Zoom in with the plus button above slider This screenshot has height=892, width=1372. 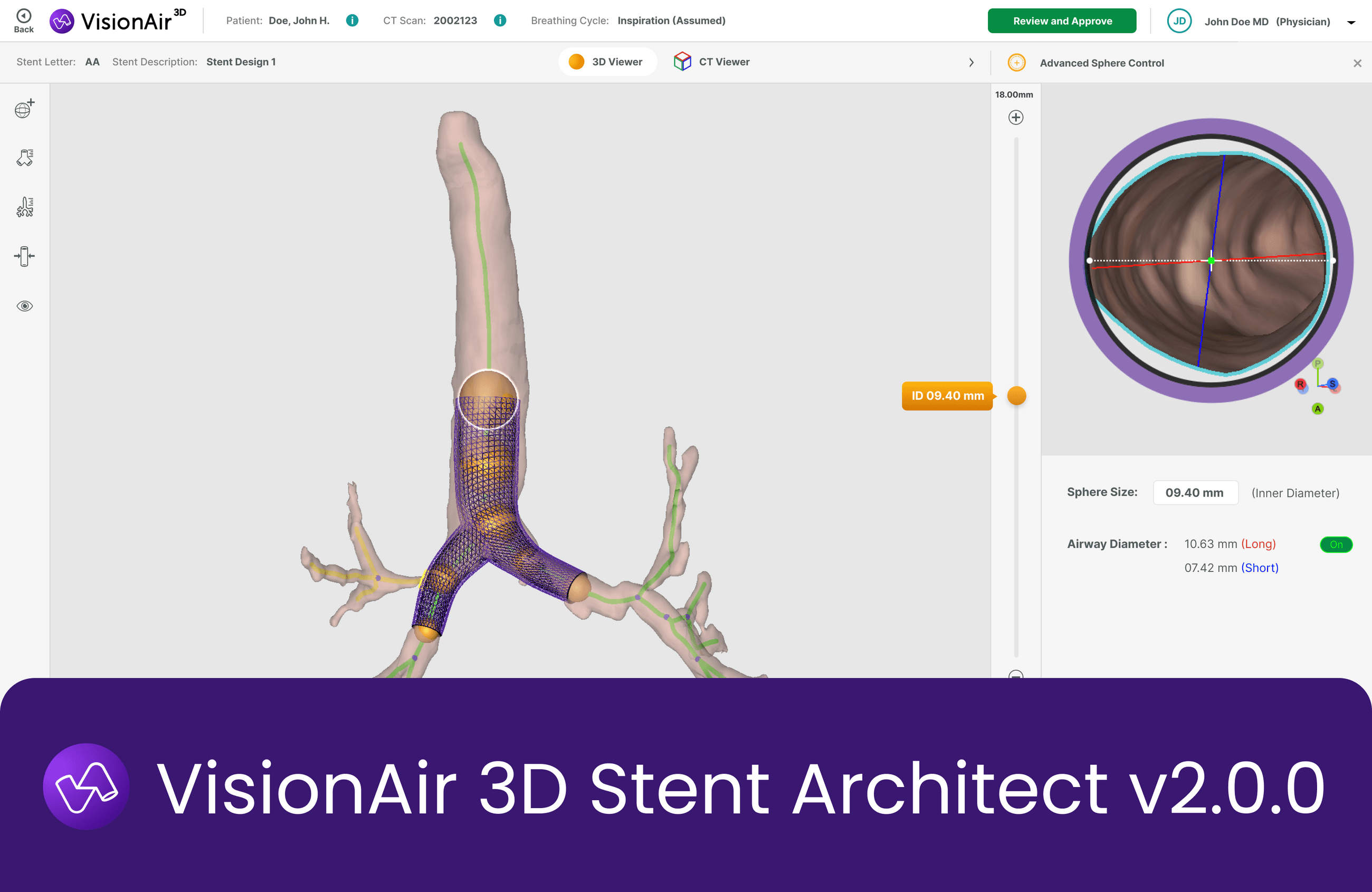click(x=1016, y=117)
